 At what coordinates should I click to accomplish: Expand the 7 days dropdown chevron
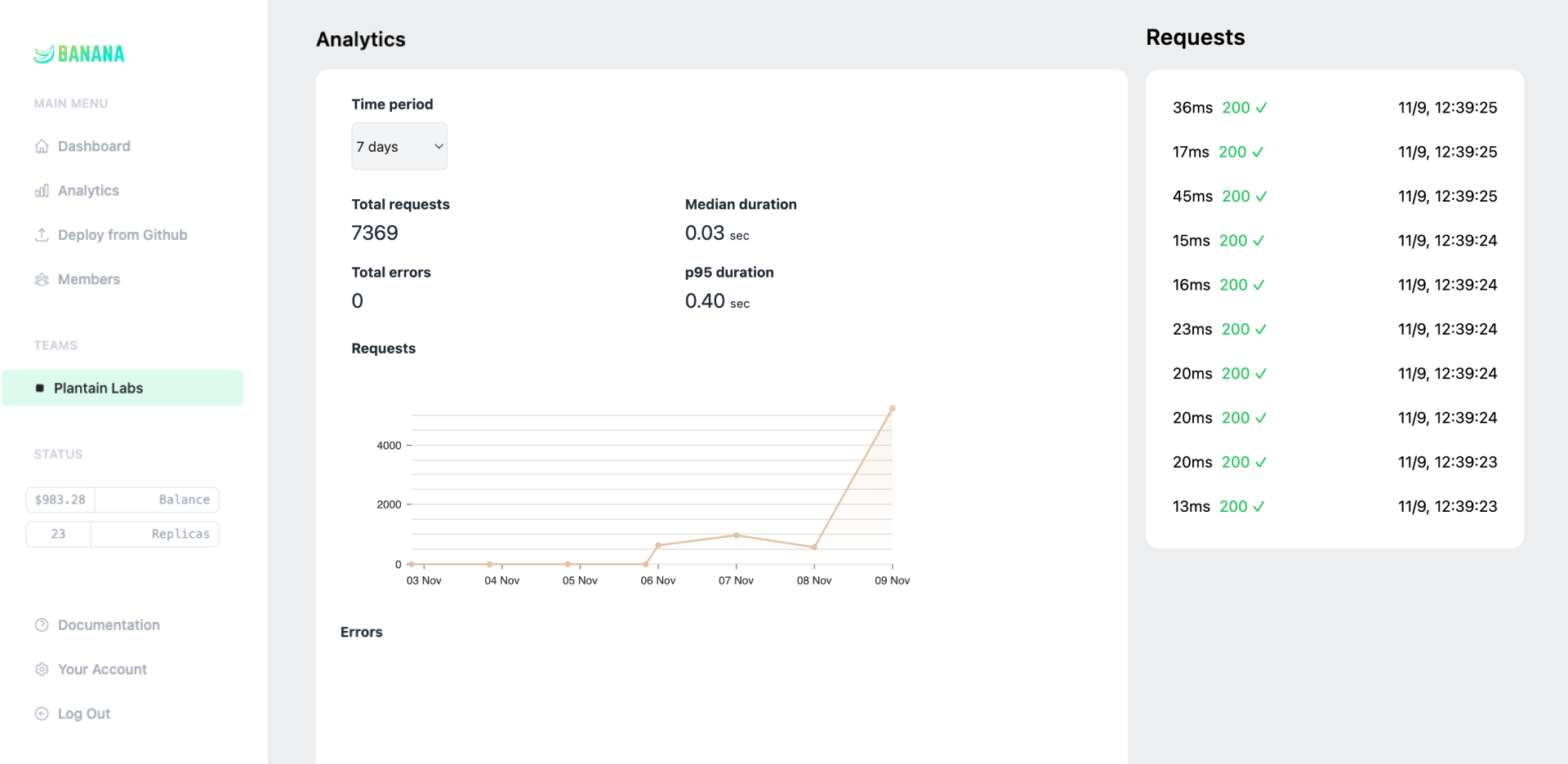coord(439,147)
